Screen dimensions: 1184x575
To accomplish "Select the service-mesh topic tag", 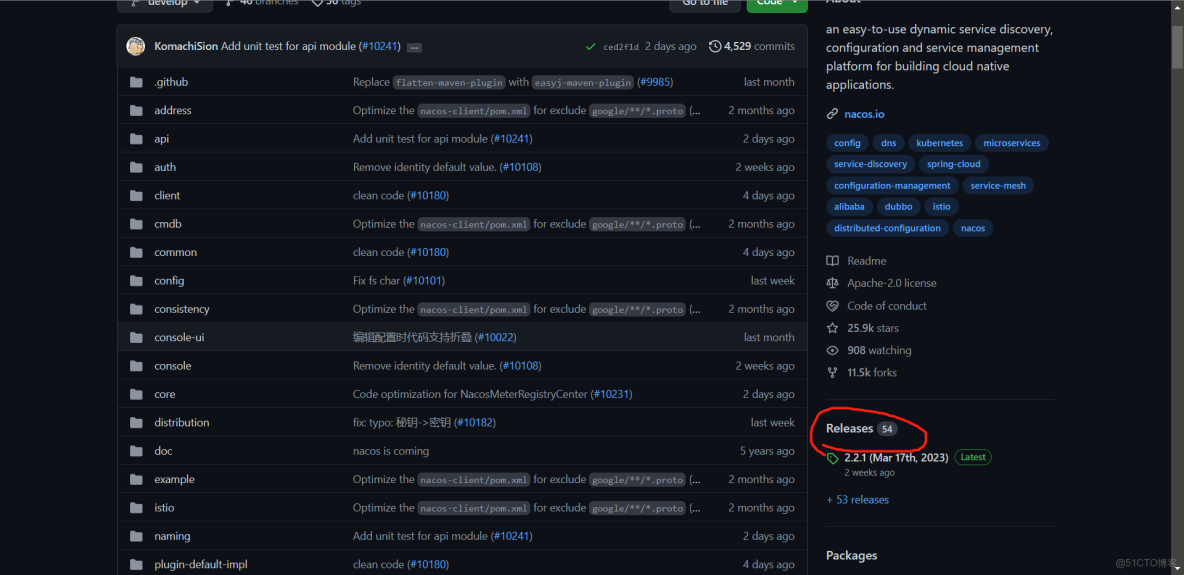I will click(x=998, y=185).
